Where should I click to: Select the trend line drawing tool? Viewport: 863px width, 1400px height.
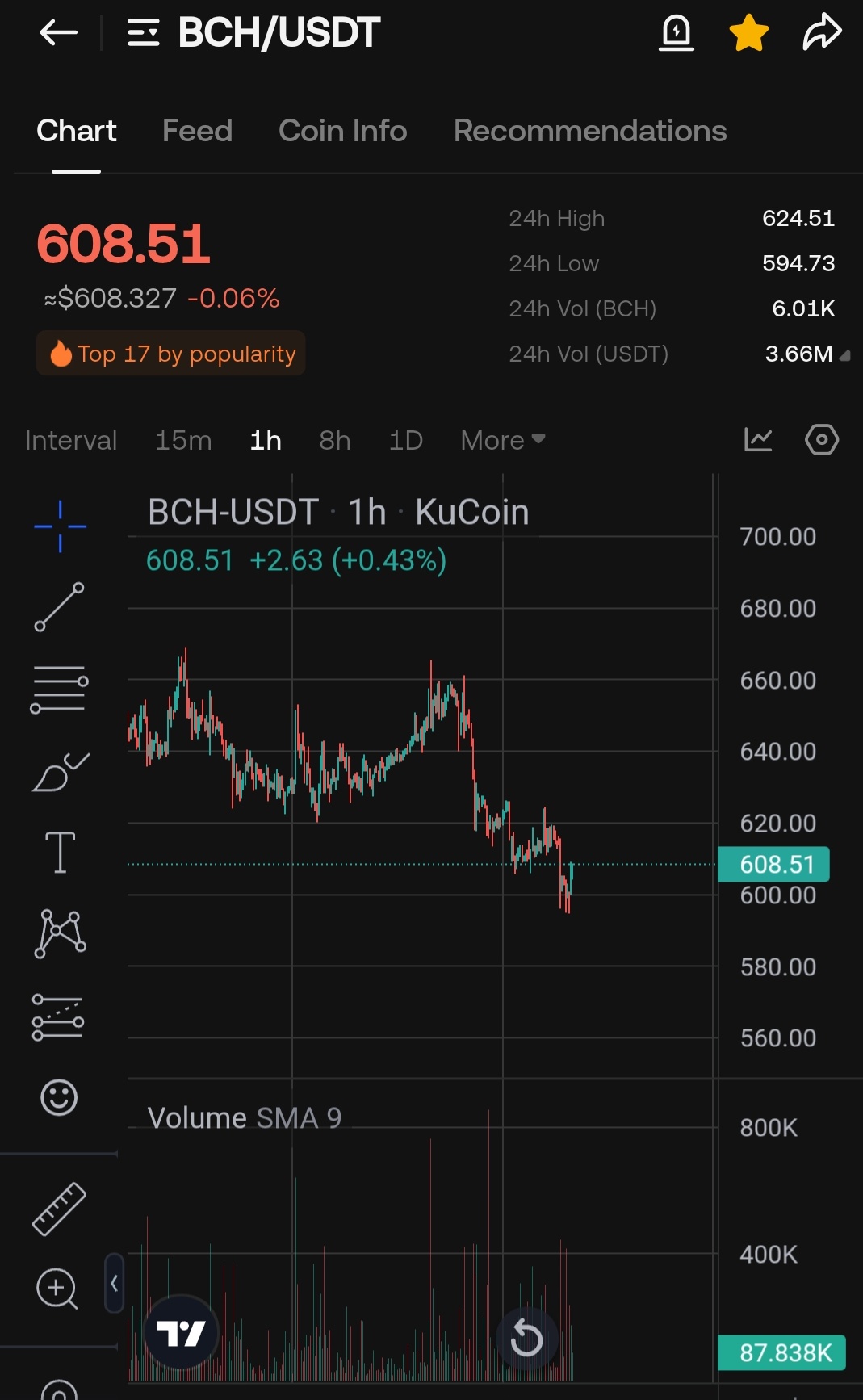pyautogui.click(x=59, y=607)
